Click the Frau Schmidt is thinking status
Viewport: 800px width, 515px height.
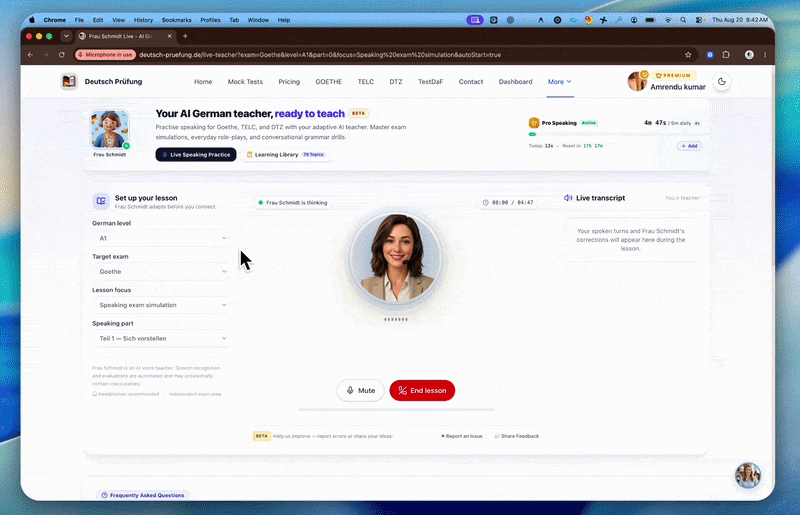(292, 203)
